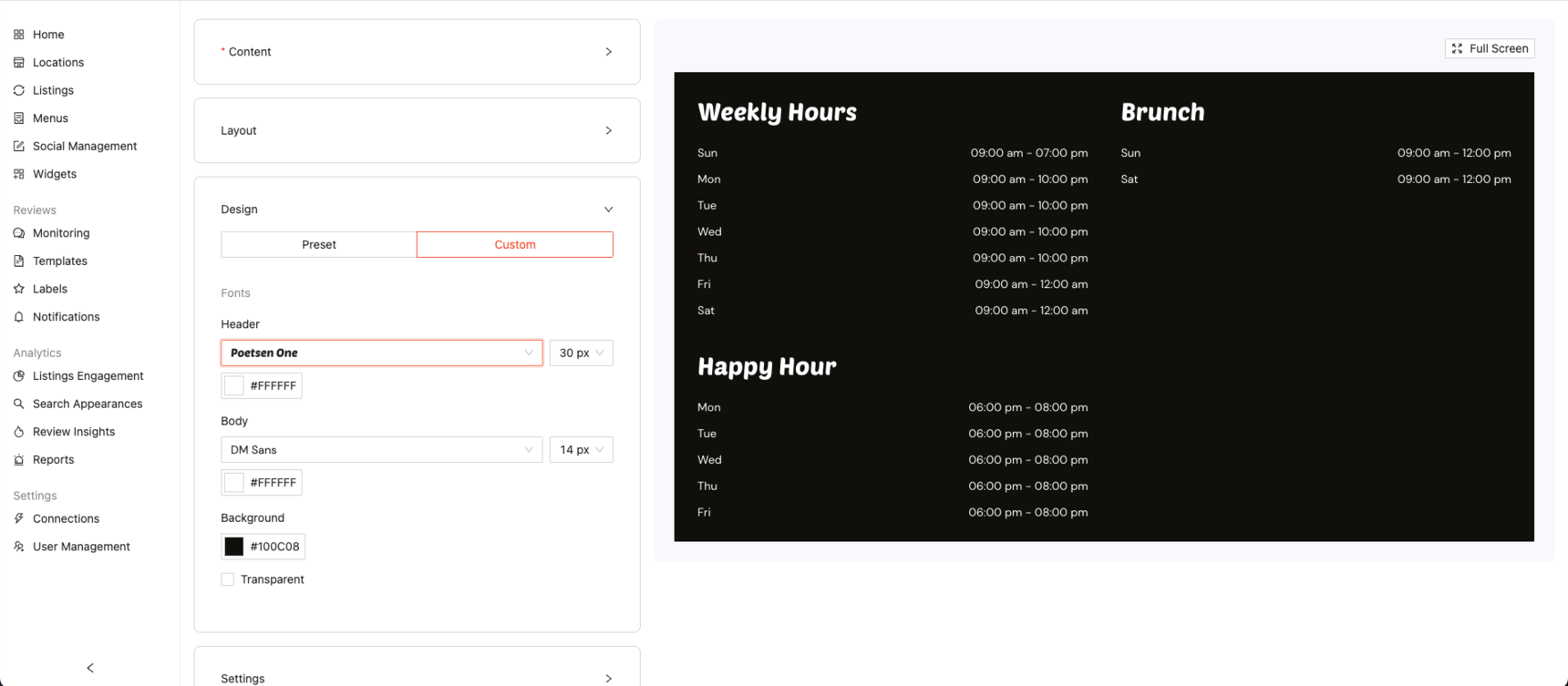Viewport: 1568px width, 686px height.
Task: Click the Labels star icon
Action: [x=19, y=289]
